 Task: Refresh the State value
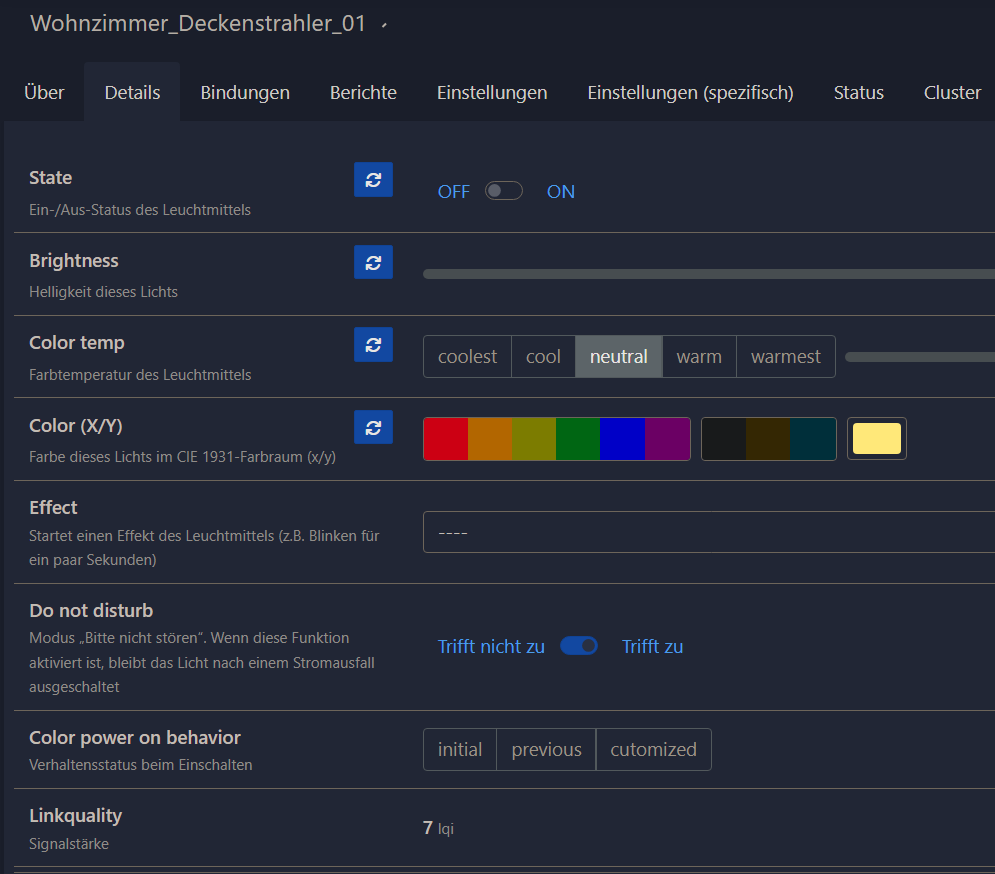373,180
